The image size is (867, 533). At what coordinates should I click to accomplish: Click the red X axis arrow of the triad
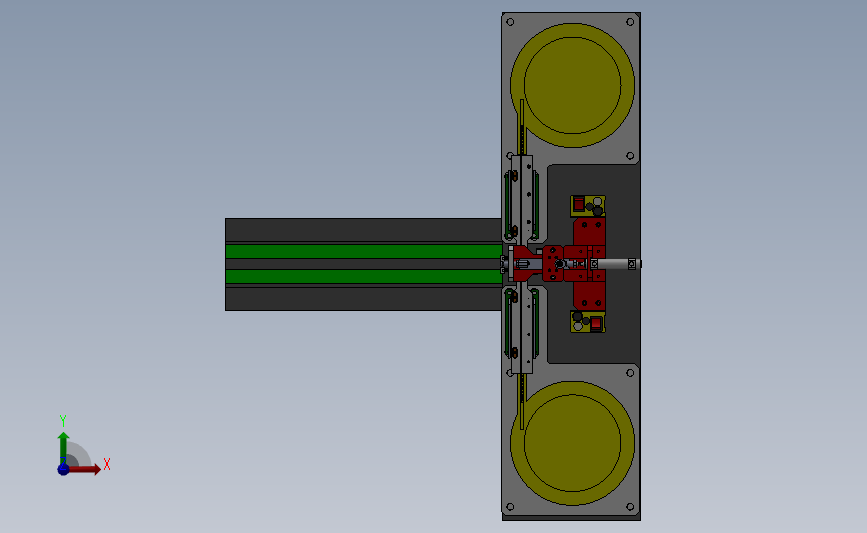[84, 469]
